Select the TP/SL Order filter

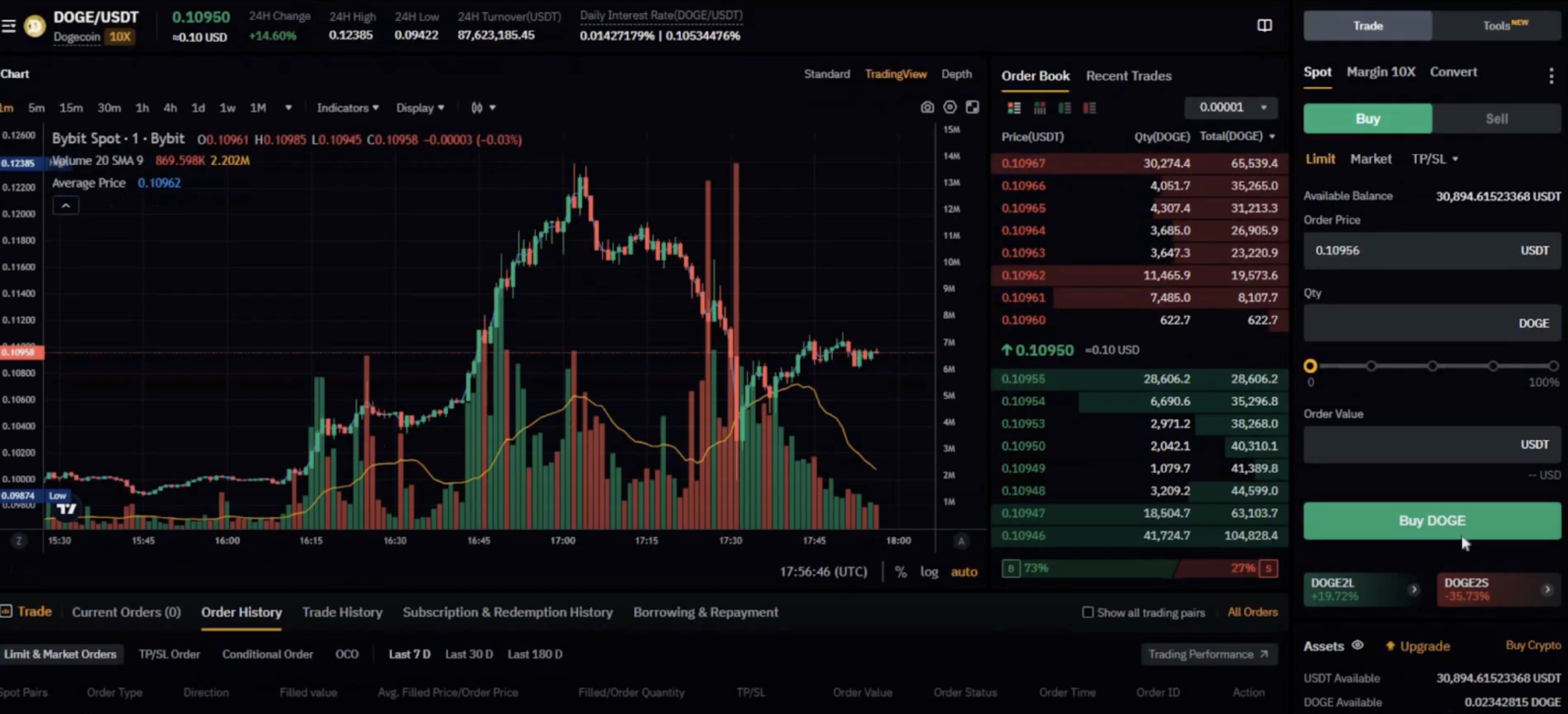click(x=169, y=654)
